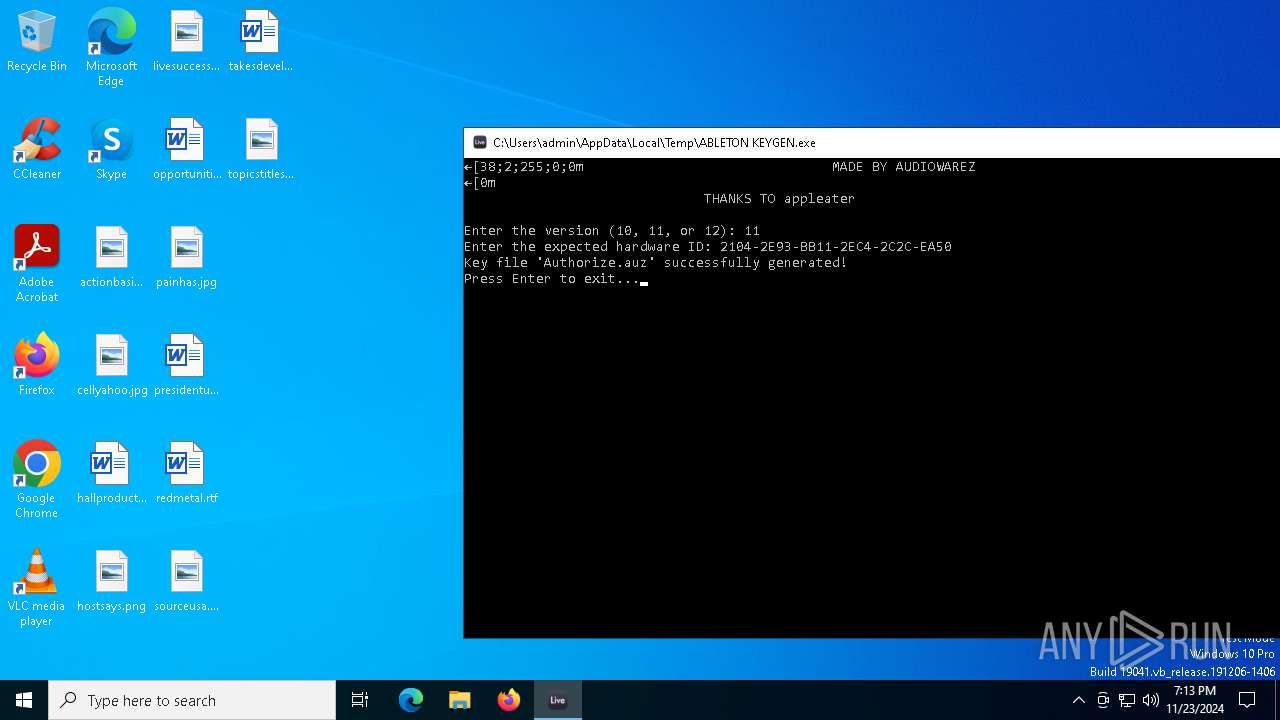This screenshot has height=720, width=1280.
Task: Launch Firefox from the desktop shortcut
Action: point(37,366)
